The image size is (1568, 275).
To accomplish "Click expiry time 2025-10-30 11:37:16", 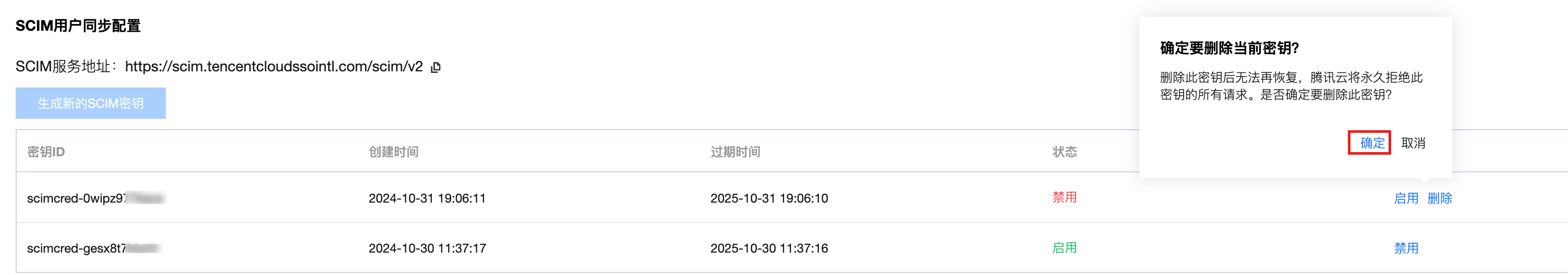I will click(x=769, y=248).
